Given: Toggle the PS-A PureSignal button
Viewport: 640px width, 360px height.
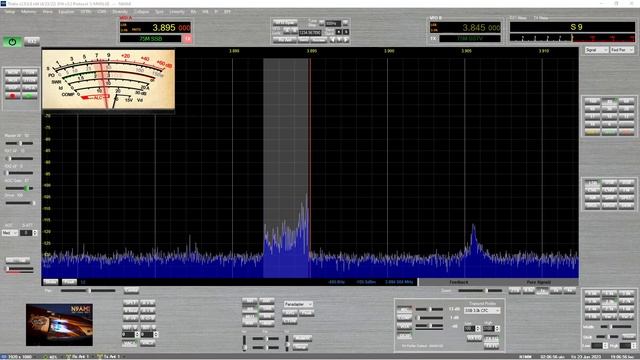Looking at the screenshot, I should coord(29,88).
